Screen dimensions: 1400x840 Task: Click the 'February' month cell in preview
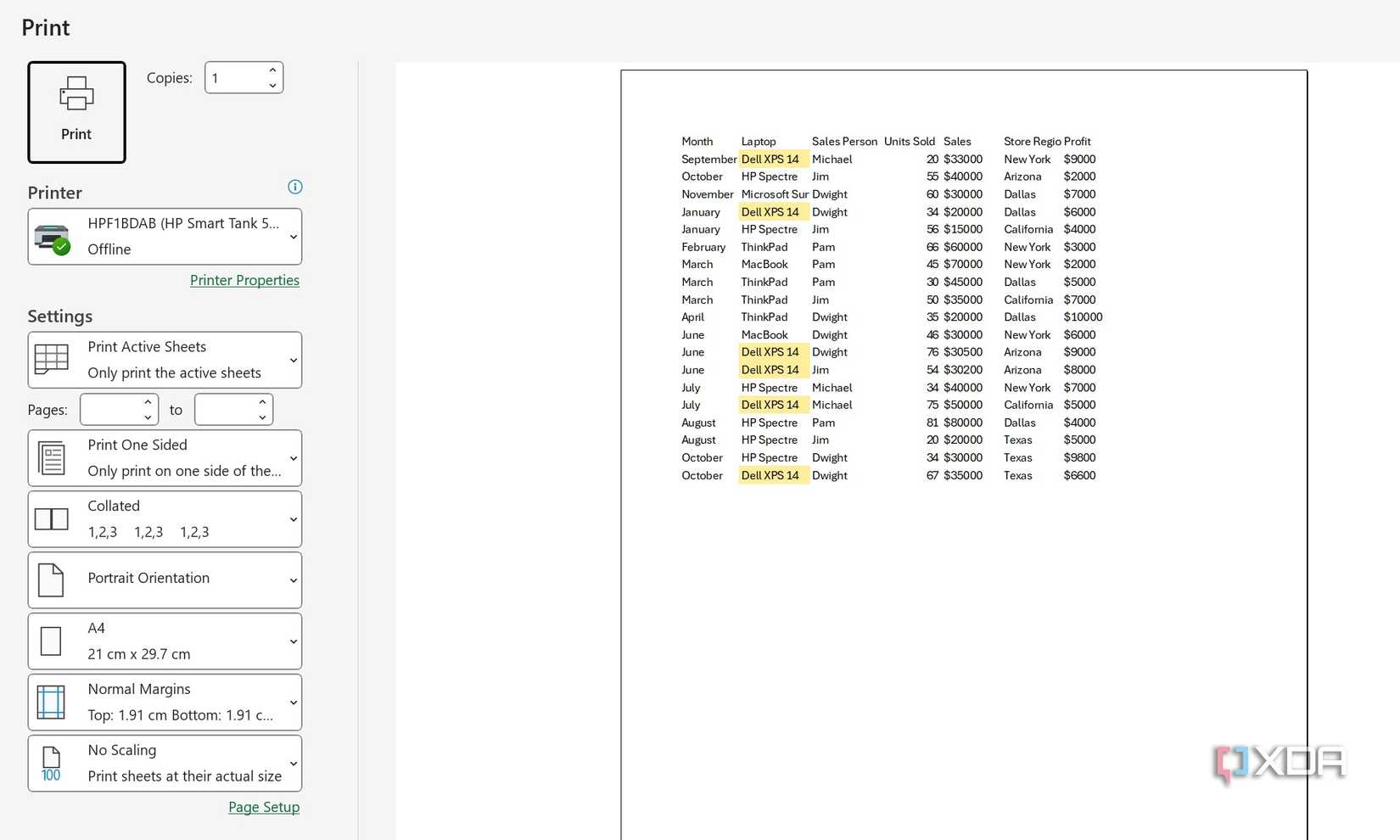(703, 247)
